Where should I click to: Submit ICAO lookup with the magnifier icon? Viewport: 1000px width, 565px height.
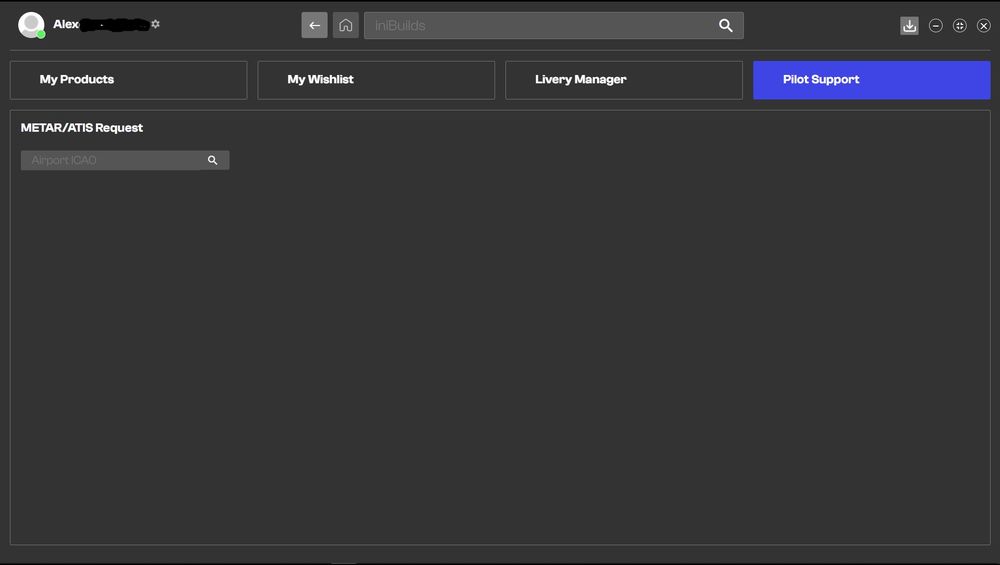tap(213, 160)
